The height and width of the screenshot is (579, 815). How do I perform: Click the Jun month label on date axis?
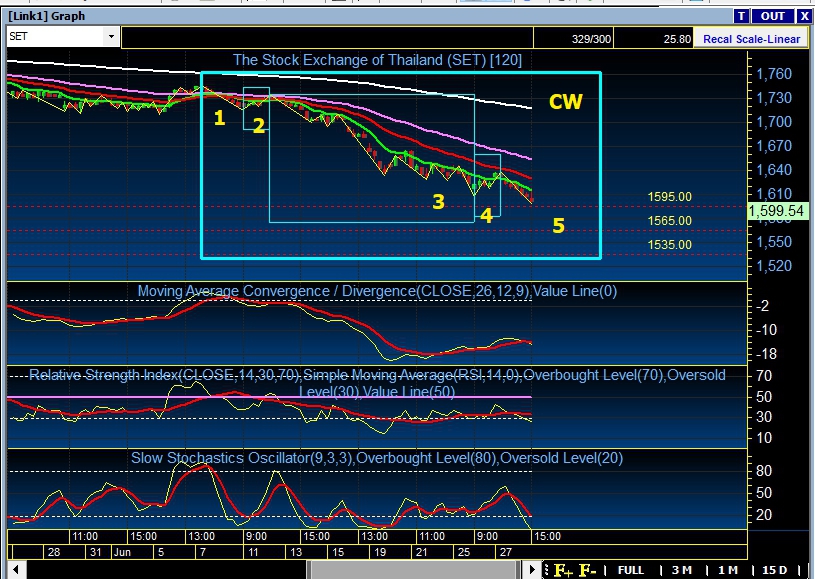click(x=122, y=552)
